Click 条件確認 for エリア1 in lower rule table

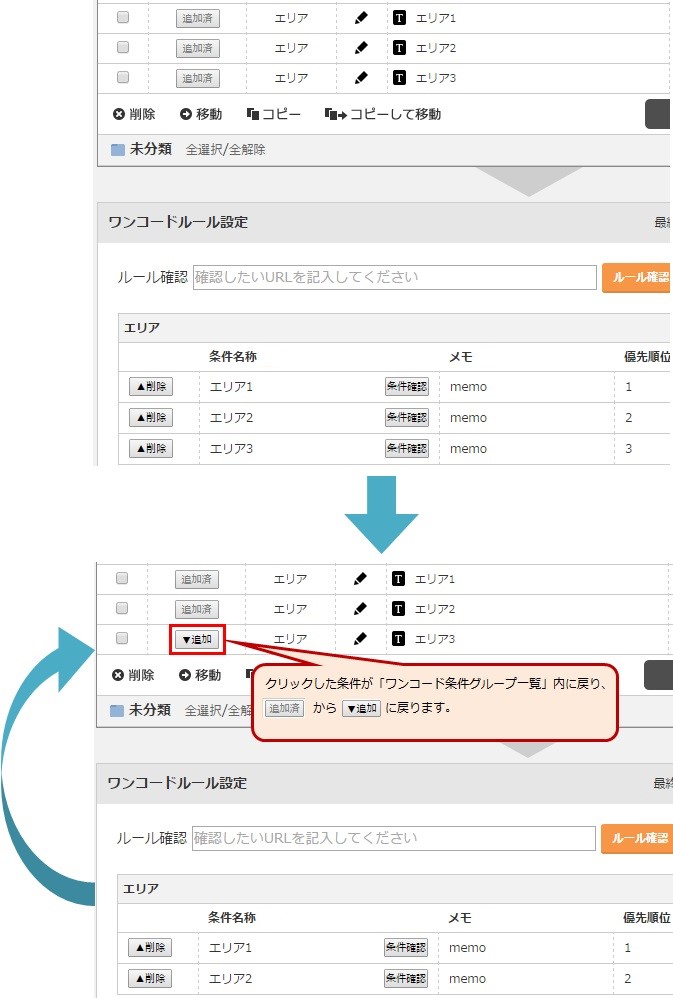click(406, 947)
